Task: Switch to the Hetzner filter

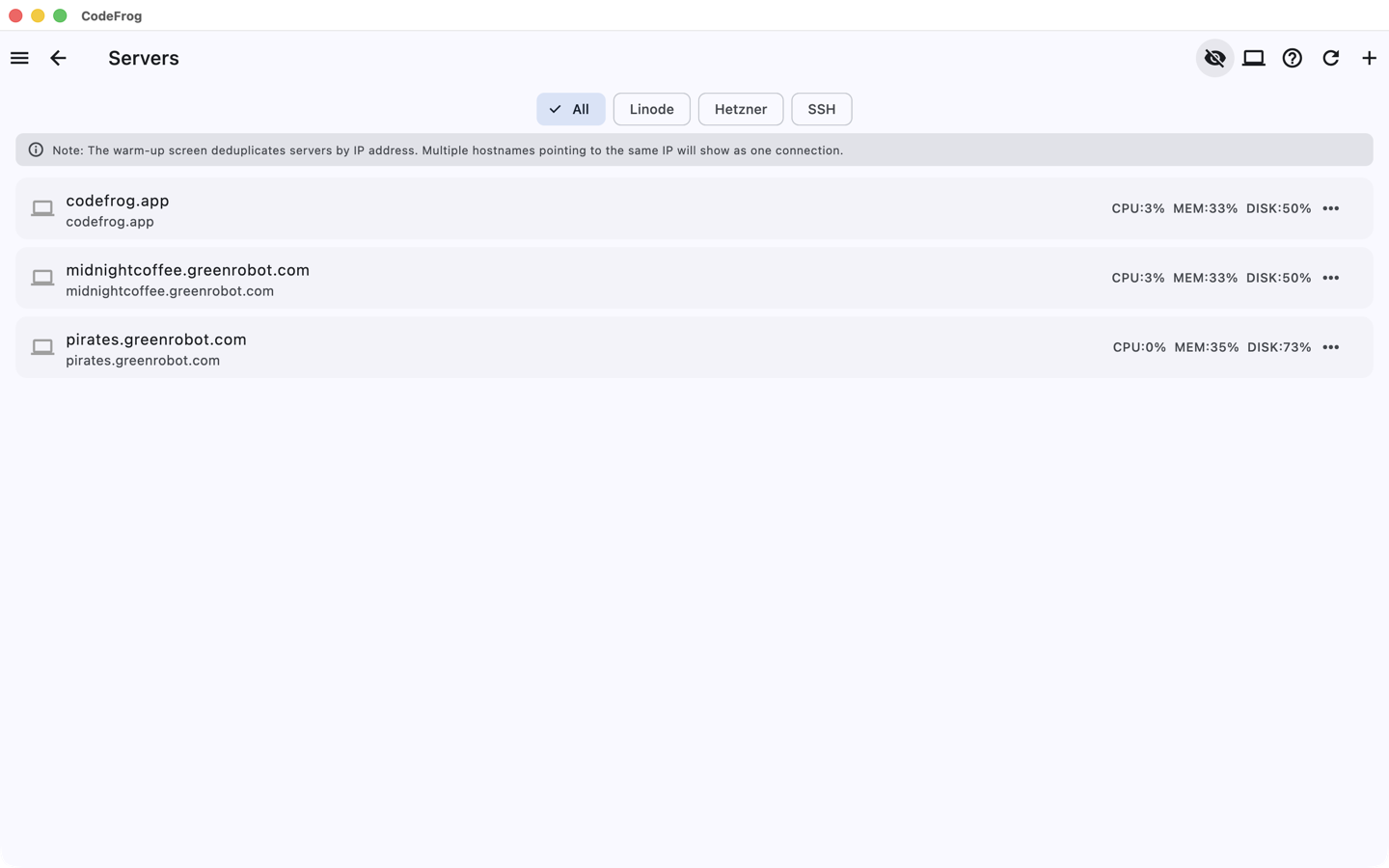Action: tap(740, 109)
